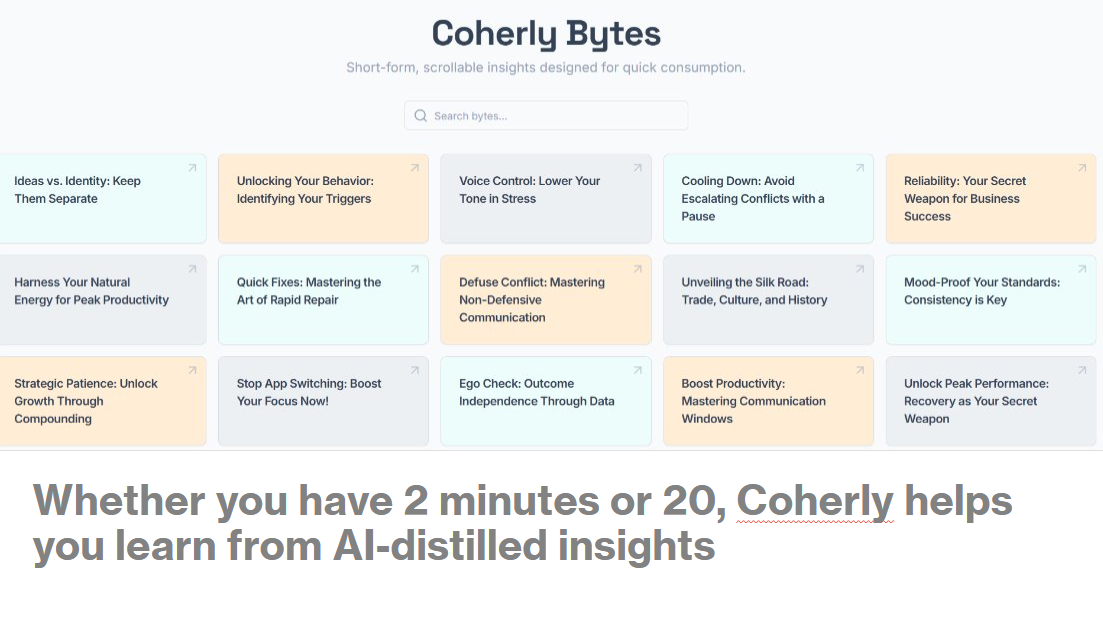Open the "Boost Productivity" communication windows byte

(x=768, y=400)
